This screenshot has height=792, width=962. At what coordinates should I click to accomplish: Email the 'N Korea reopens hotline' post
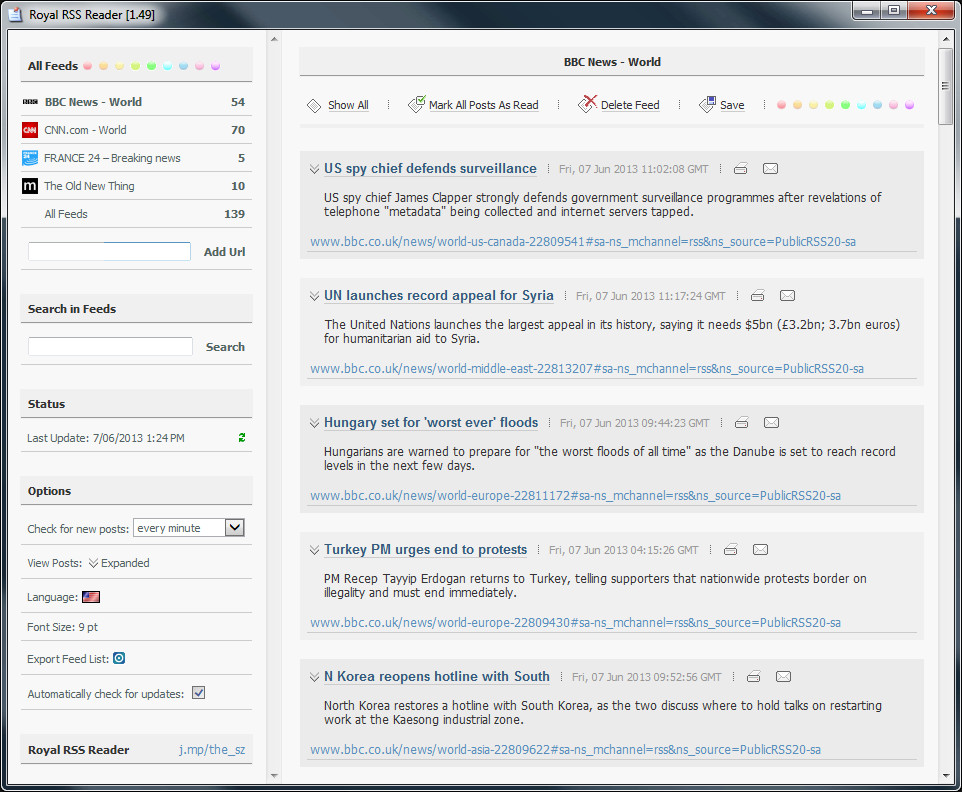tap(783, 677)
